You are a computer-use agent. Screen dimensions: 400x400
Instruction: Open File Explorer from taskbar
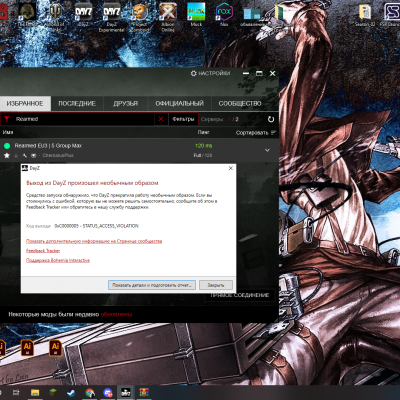pos(35,393)
